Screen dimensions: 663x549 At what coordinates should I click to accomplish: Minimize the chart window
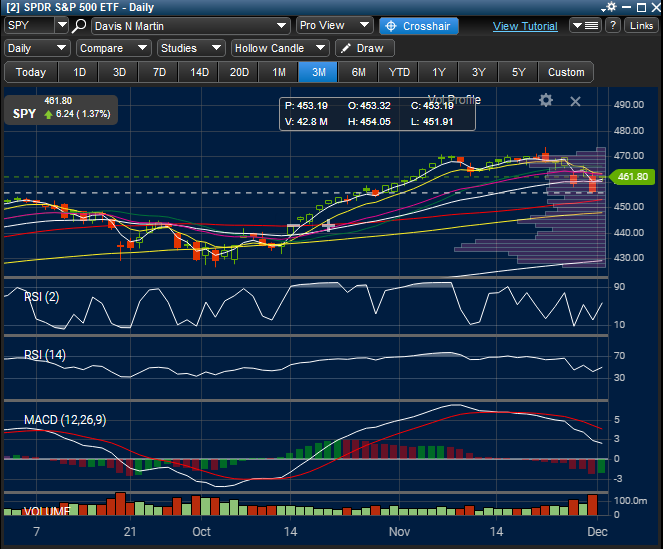click(x=627, y=7)
